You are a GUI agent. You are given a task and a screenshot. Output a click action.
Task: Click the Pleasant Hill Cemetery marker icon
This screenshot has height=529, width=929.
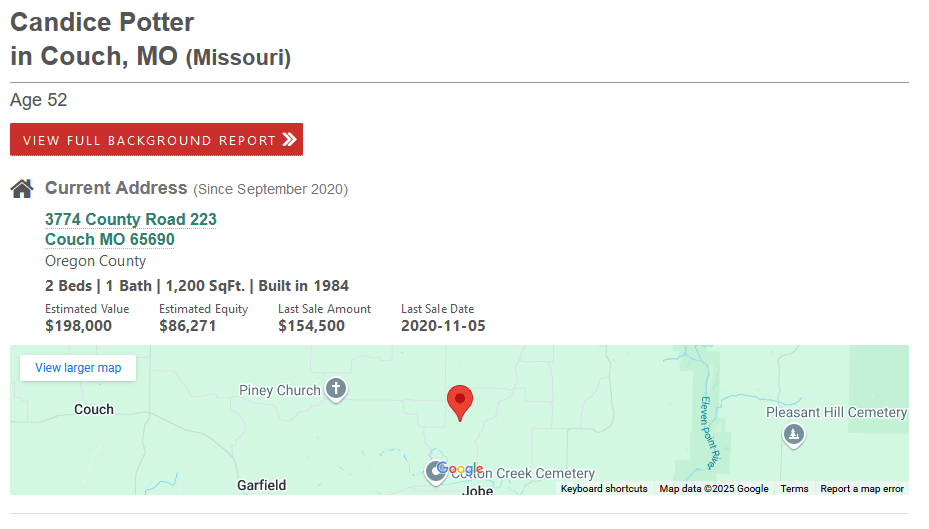(x=794, y=435)
